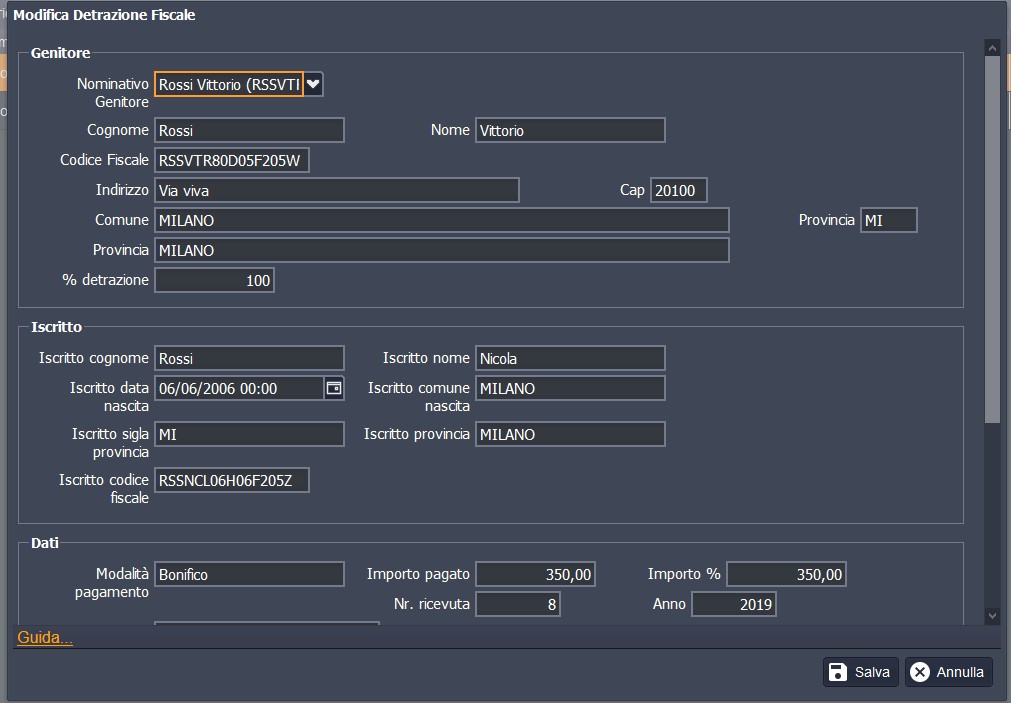This screenshot has width=1011, height=703.
Task: Click the Indirizzo field with Via viva
Action: pyautogui.click(x=337, y=190)
